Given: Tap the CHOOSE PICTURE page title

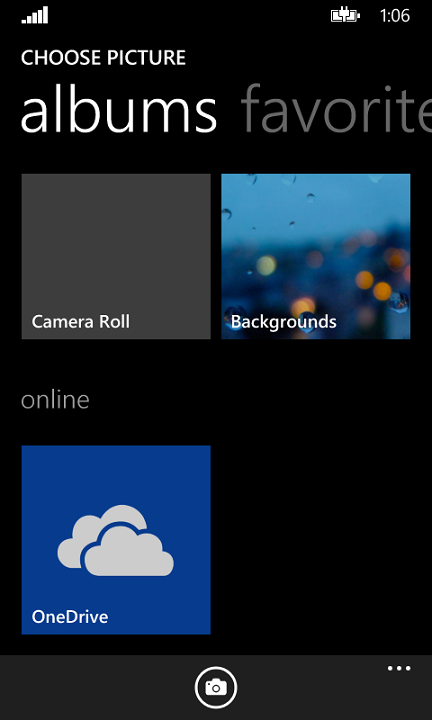Looking at the screenshot, I should click(x=103, y=58).
